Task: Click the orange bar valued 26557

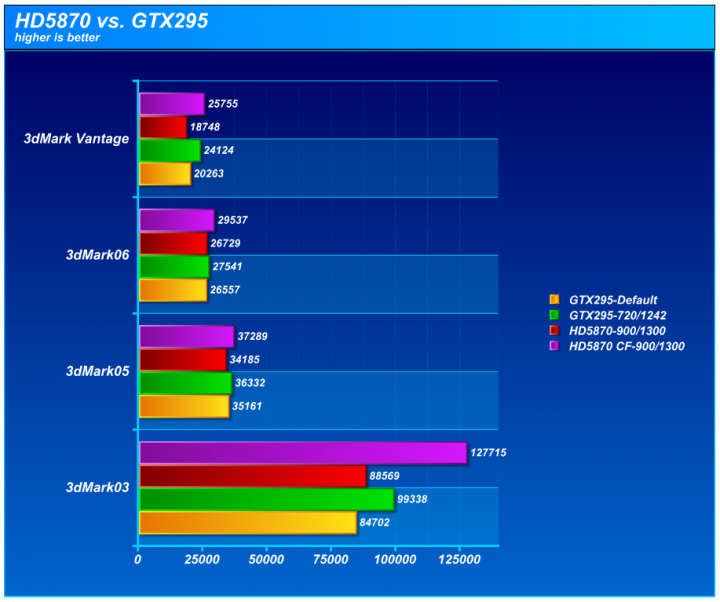Action: pyautogui.click(x=173, y=290)
